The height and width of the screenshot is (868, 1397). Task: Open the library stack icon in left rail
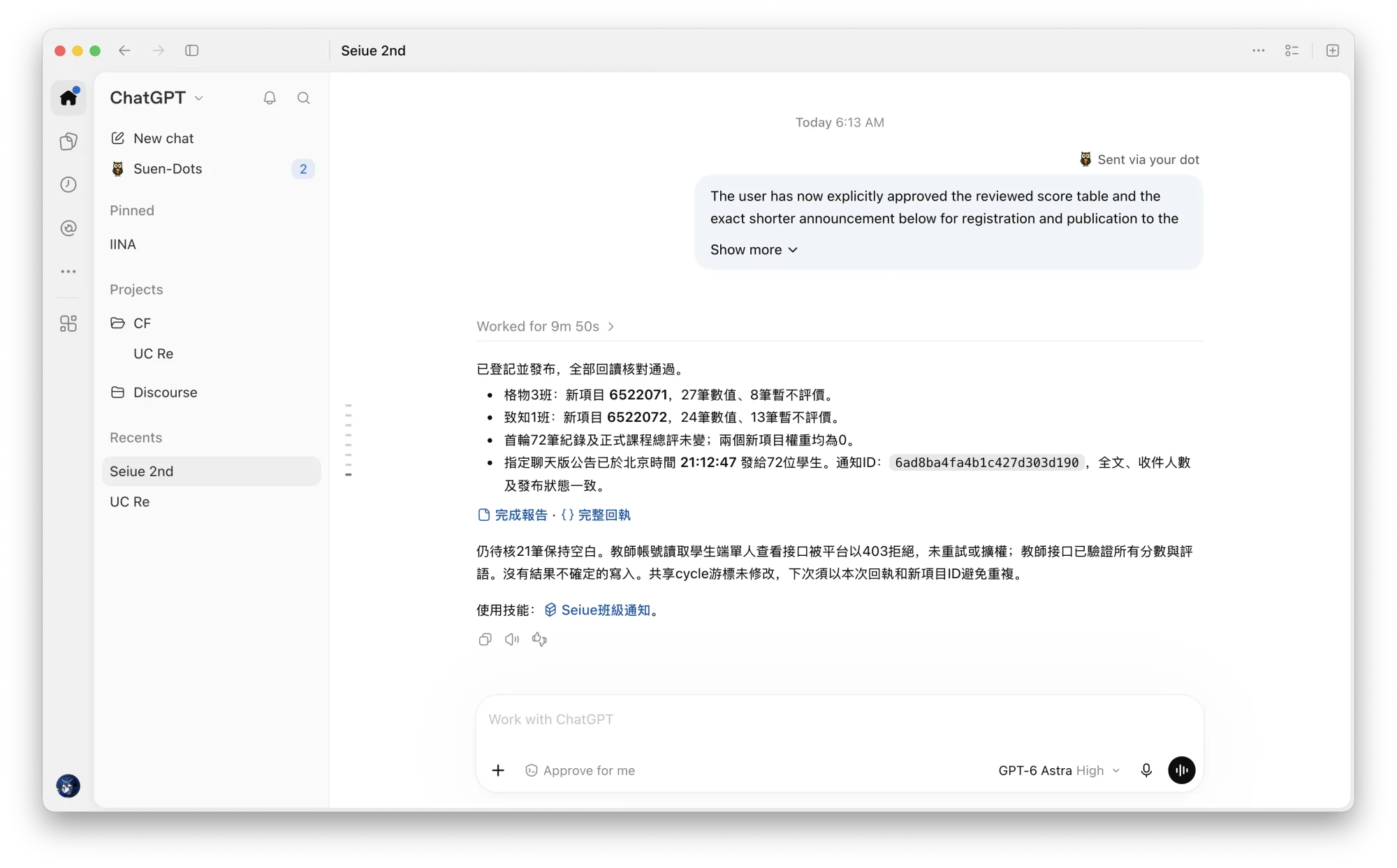pos(68,142)
